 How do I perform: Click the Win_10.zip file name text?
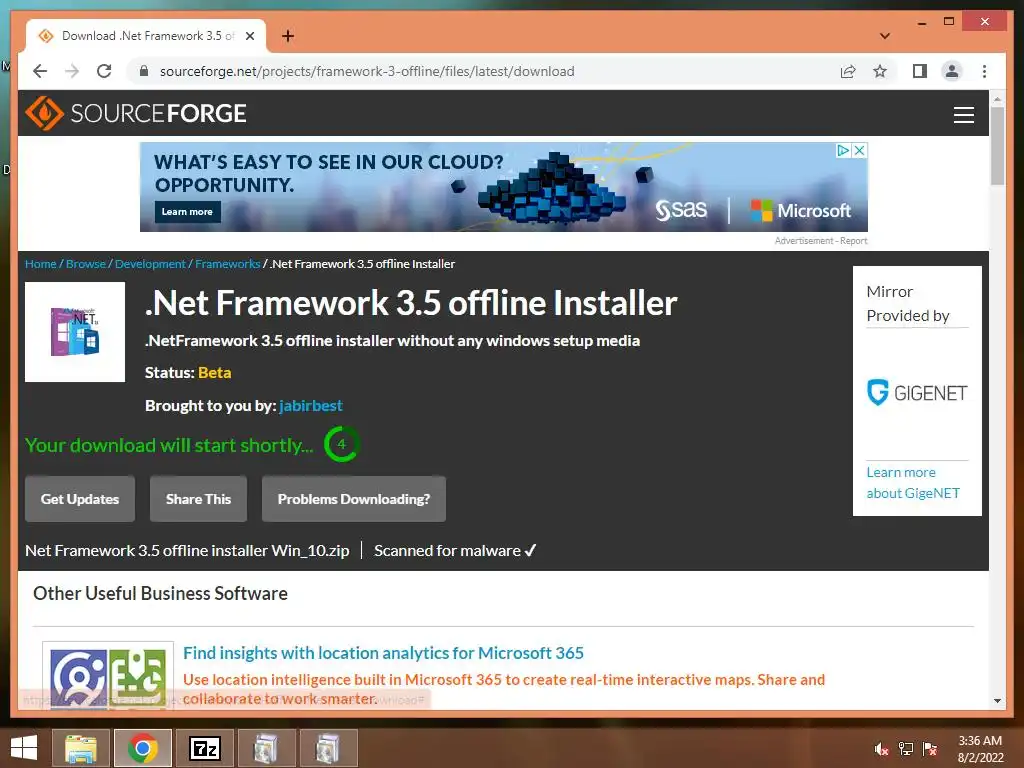click(x=187, y=551)
